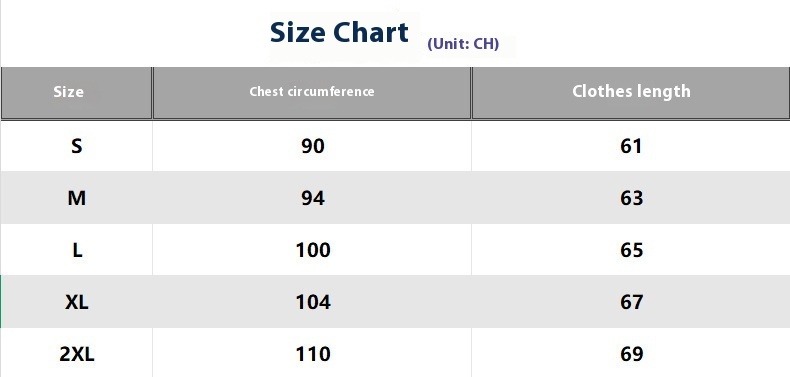This screenshot has height=377, width=790.
Task: Select the XL size cell
Action: coord(77,301)
